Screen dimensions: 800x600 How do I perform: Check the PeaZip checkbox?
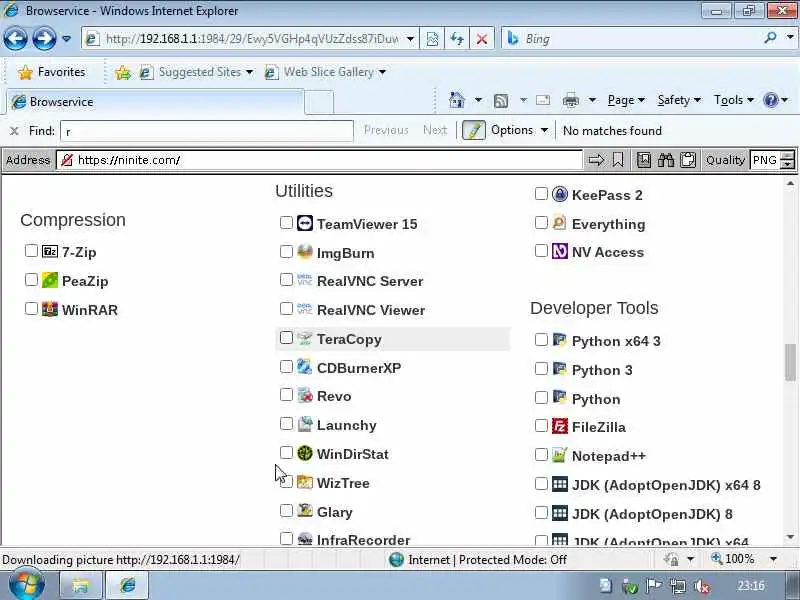click(31, 280)
